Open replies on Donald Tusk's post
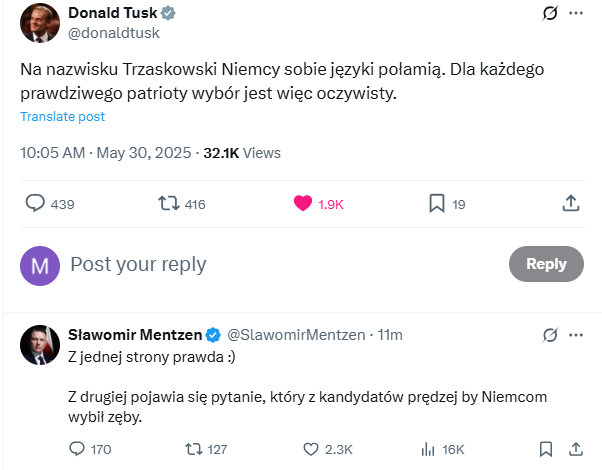Screen dimensions: 602x470 [35, 203]
